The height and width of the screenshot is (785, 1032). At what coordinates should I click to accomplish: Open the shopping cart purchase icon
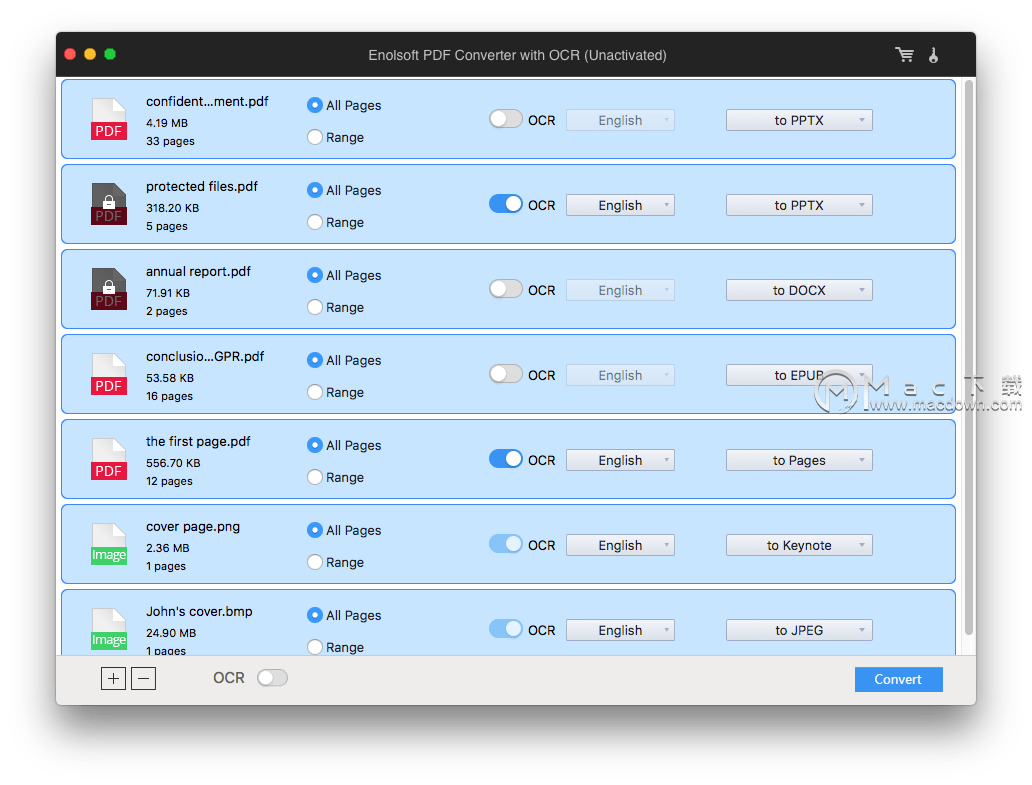[904, 55]
